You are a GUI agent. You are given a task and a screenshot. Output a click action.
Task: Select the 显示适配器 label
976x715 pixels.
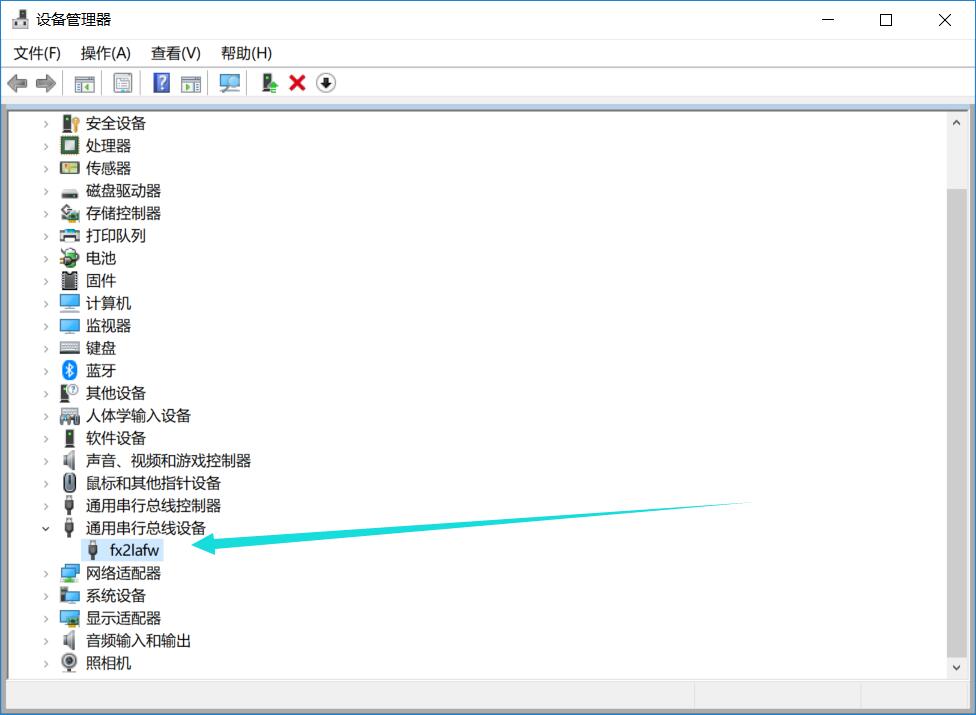click(x=123, y=618)
